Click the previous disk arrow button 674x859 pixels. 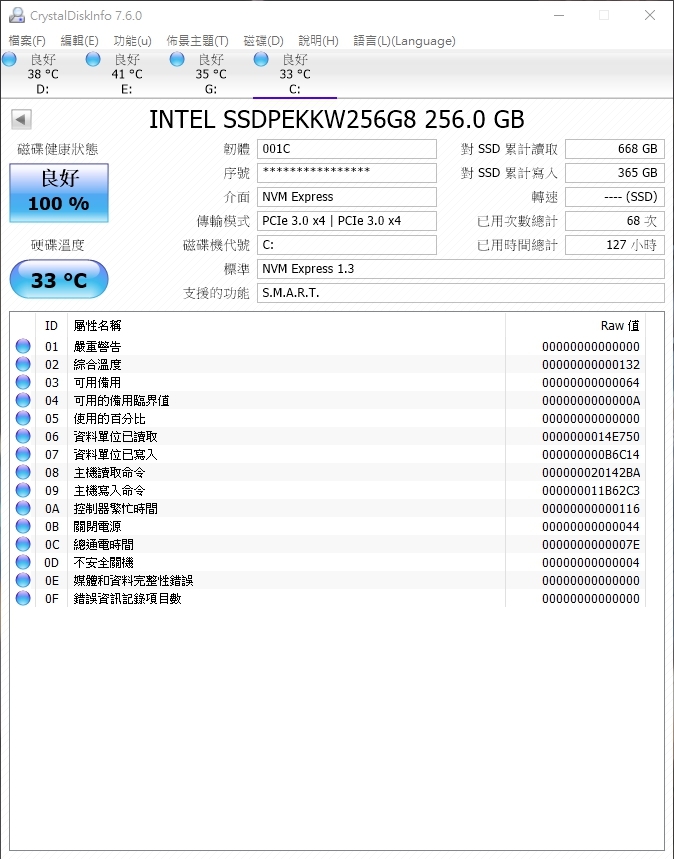coord(21,119)
